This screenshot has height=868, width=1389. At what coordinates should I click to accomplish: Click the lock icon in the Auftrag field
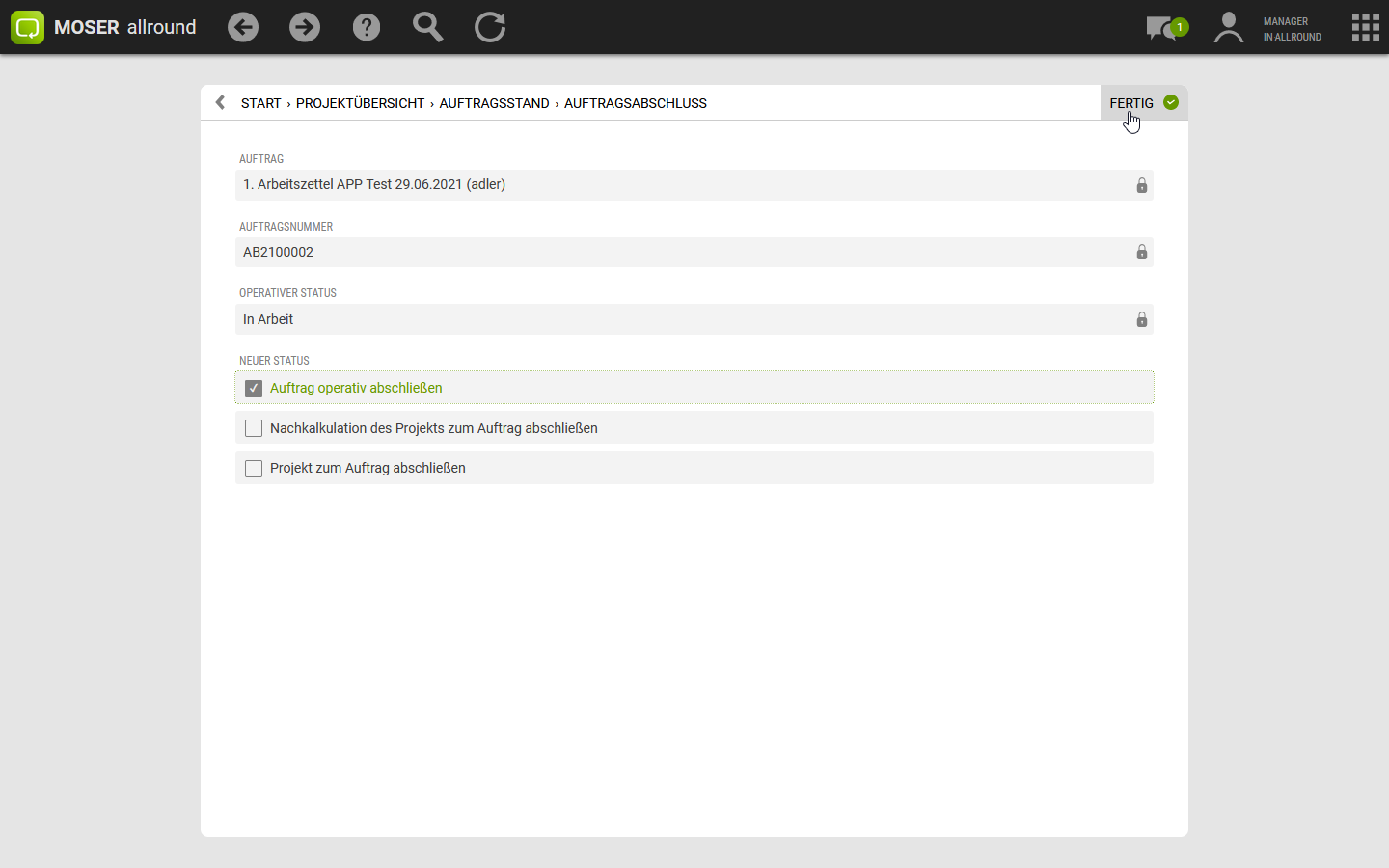(x=1142, y=185)
